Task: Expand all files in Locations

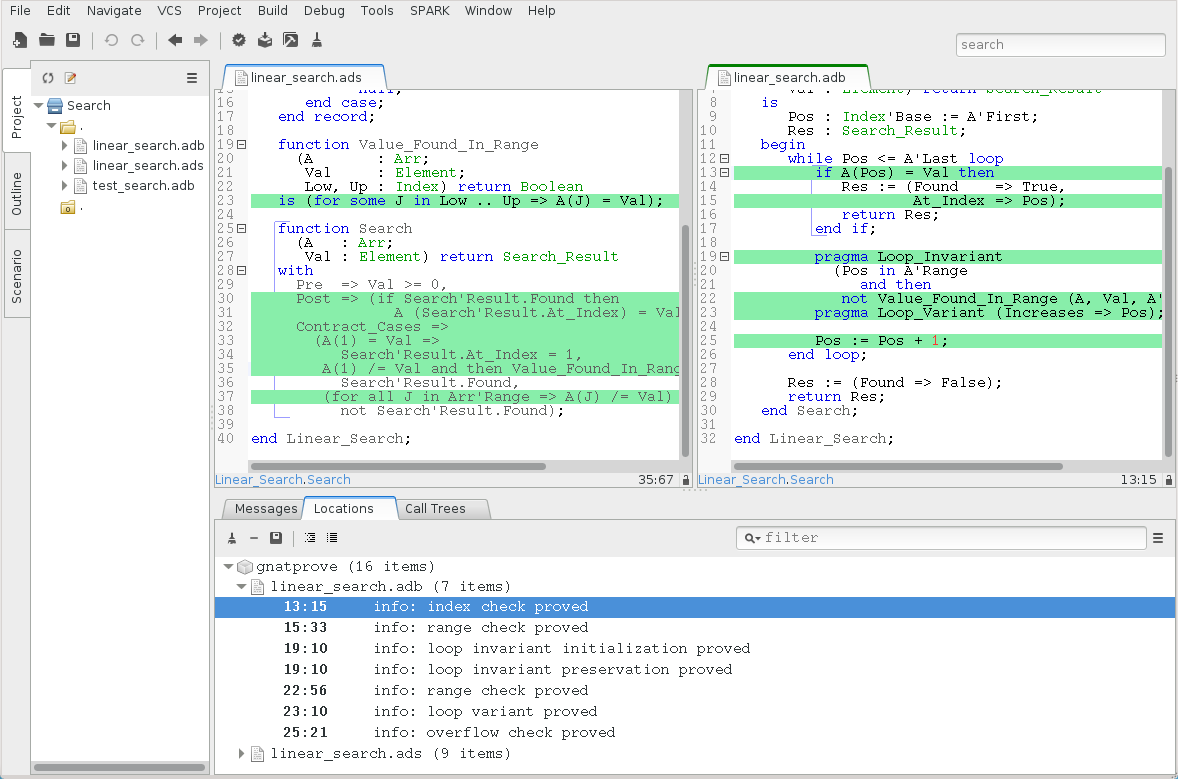Action: 310,538
